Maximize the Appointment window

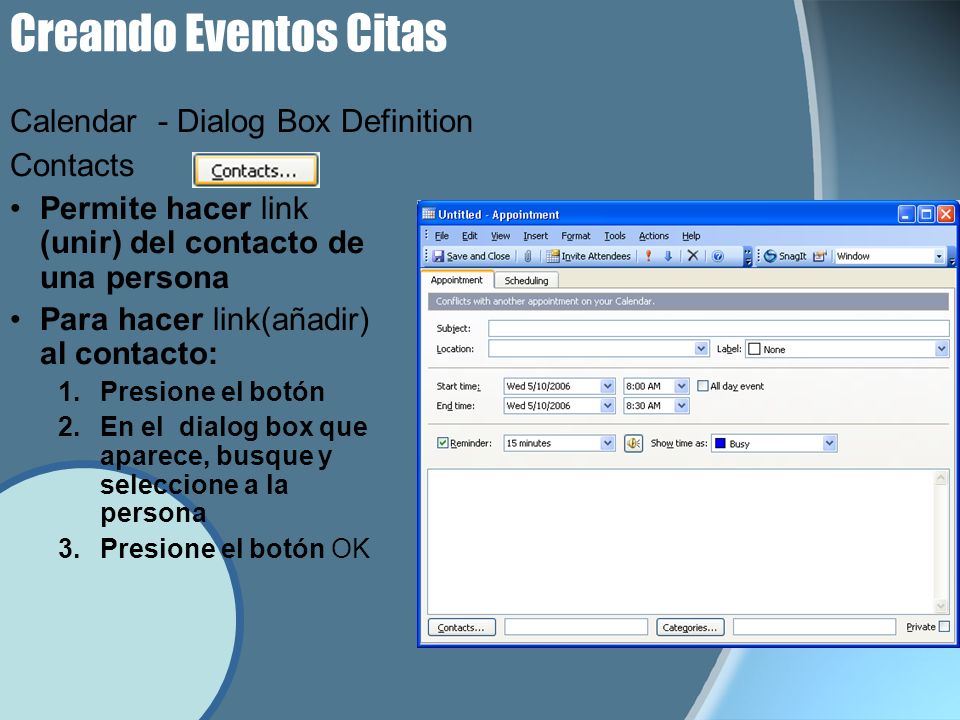click(x=926, y=214)
